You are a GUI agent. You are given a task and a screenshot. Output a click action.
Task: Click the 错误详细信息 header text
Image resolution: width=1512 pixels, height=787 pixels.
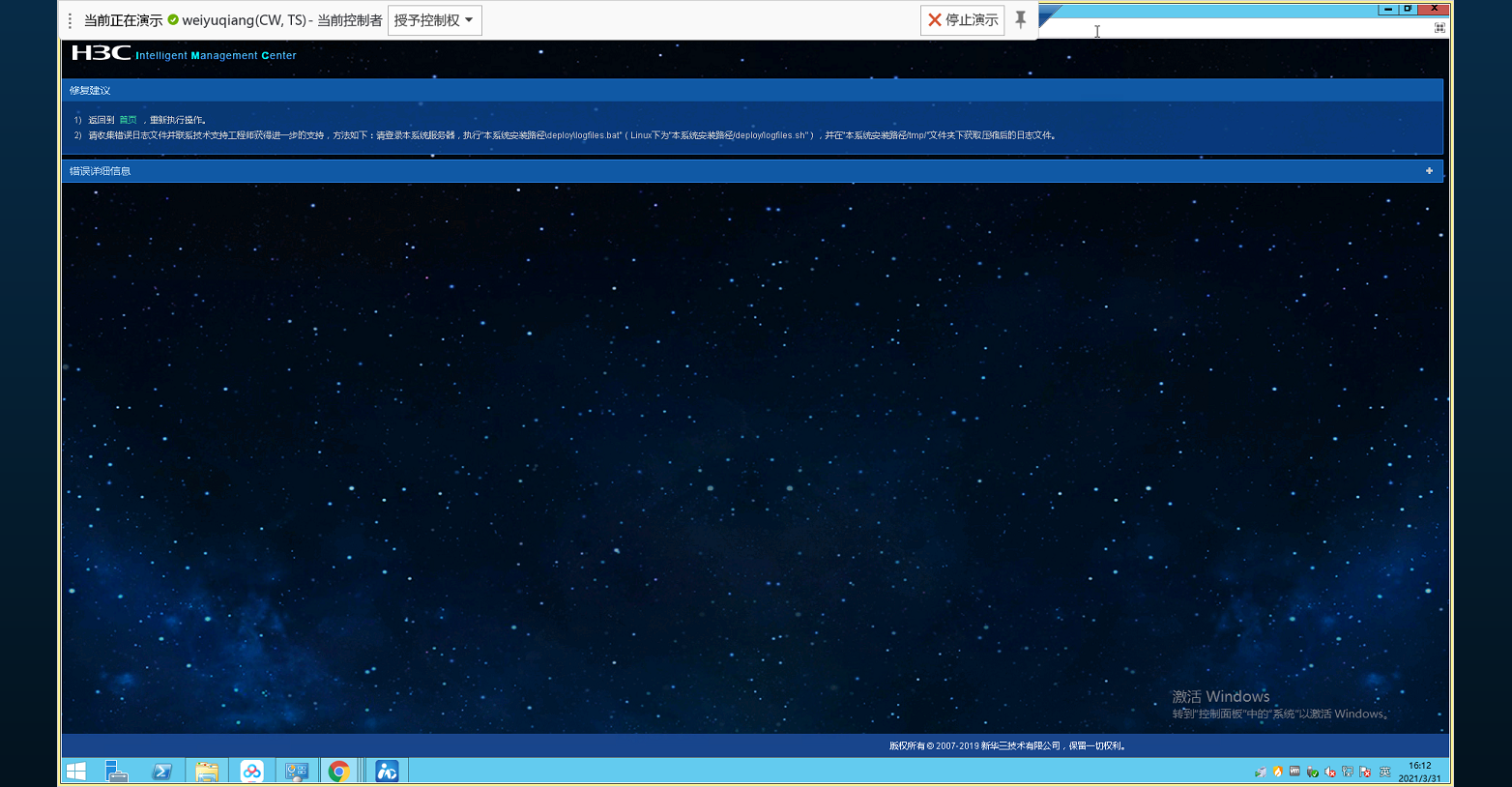click(x=100, y=171)
